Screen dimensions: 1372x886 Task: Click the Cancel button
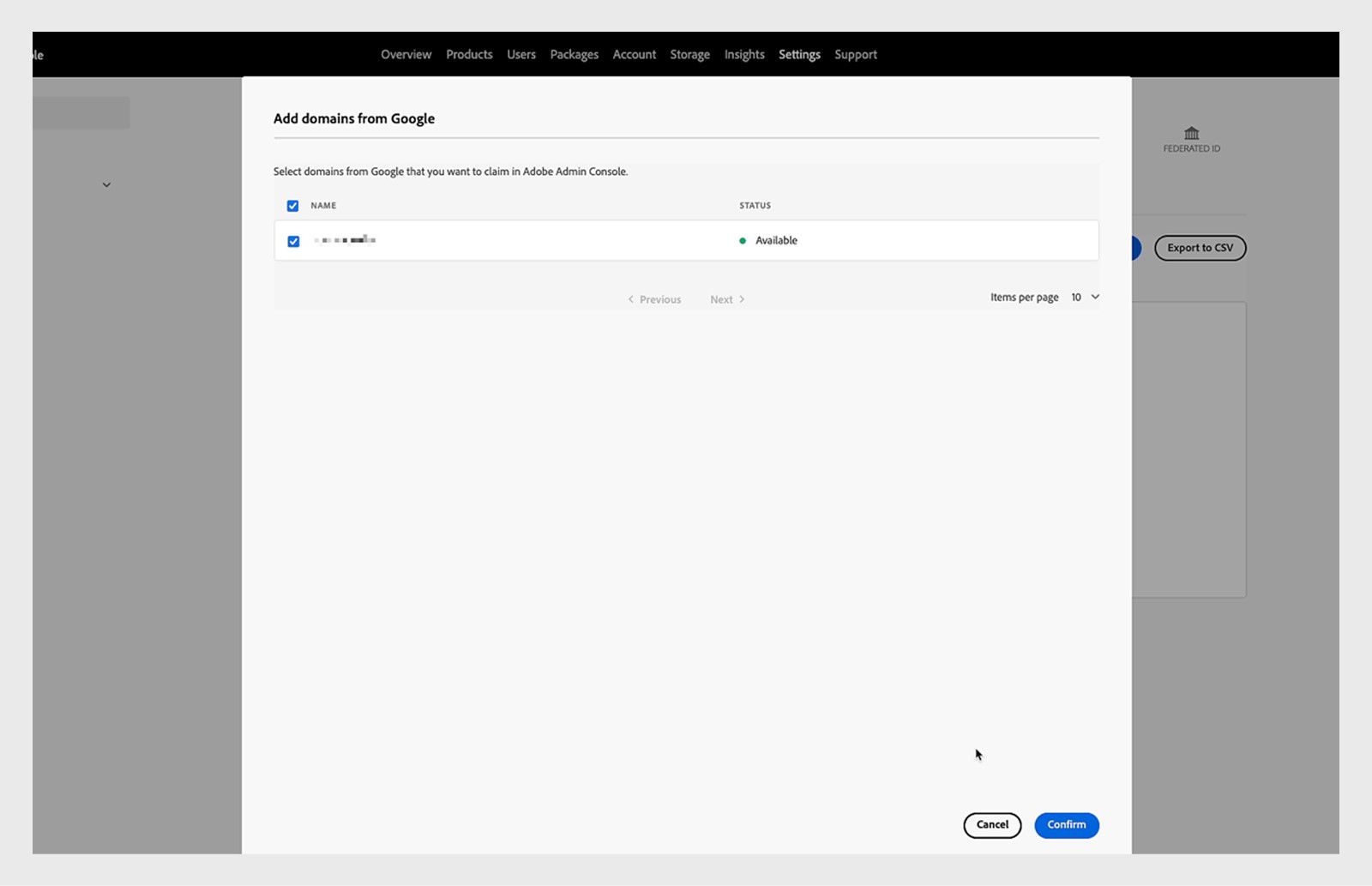(992, 825)
